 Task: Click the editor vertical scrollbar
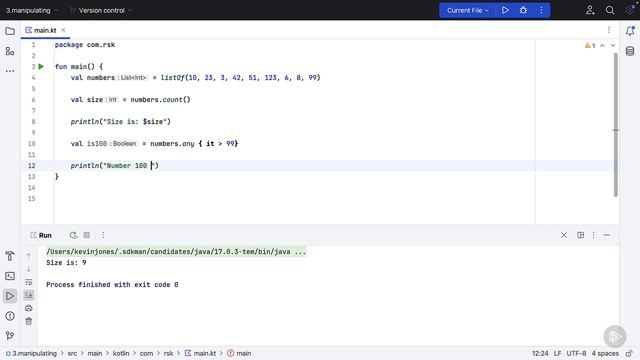coord(616,124)
